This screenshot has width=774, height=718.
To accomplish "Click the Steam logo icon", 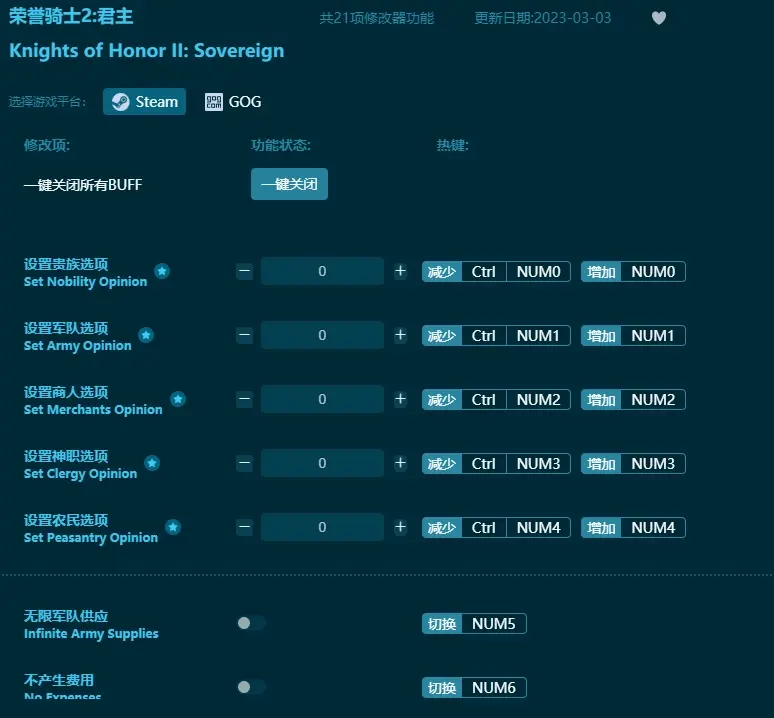I will pyautogui.click(x=120, y=102).
